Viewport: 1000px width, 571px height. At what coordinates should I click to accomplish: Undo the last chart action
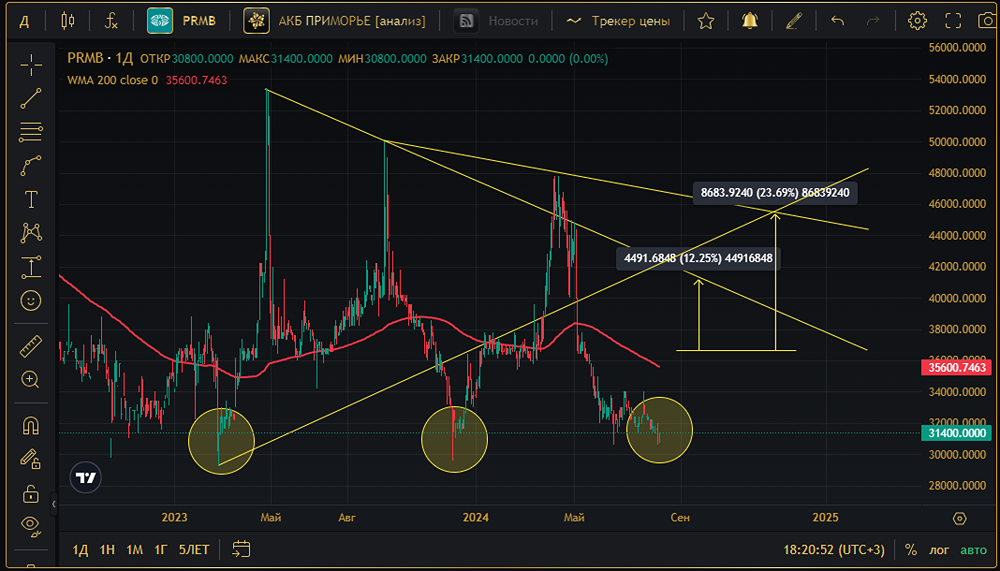point(837,21)
